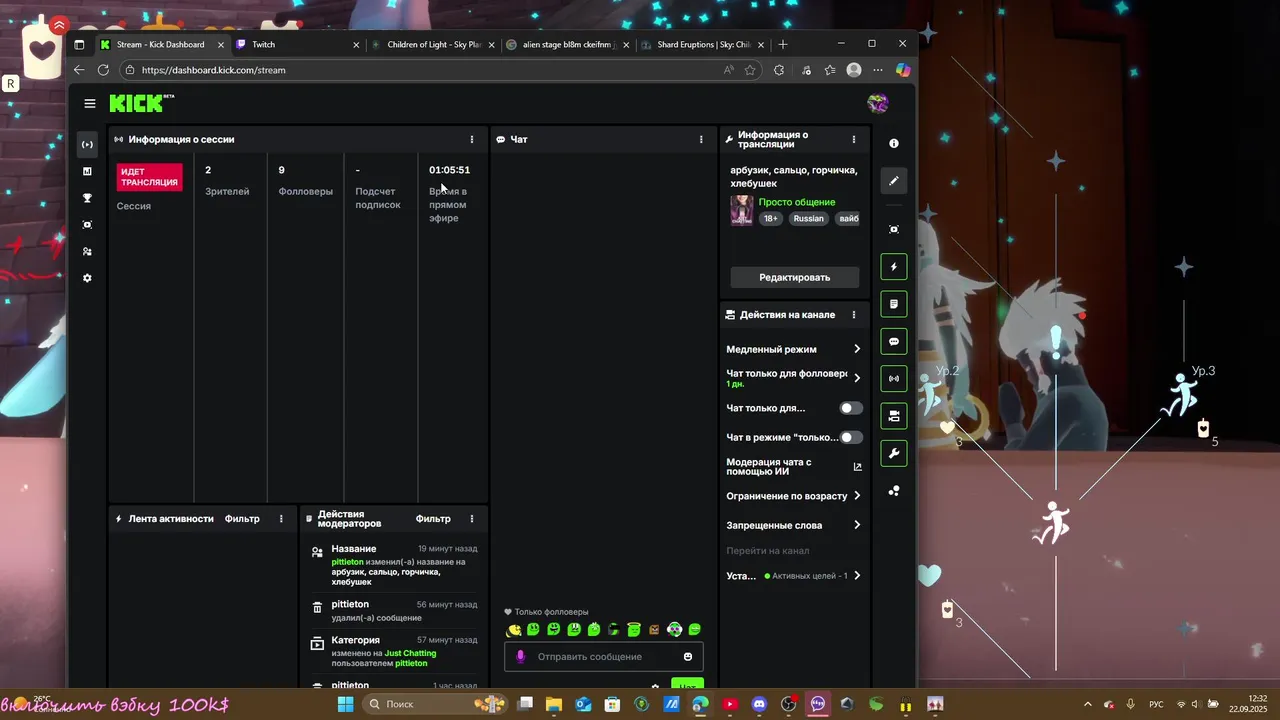The height and width of the screenshot is (720, 1280).
Task: Add page to favorites with star icon
Action: coord(750,70)
